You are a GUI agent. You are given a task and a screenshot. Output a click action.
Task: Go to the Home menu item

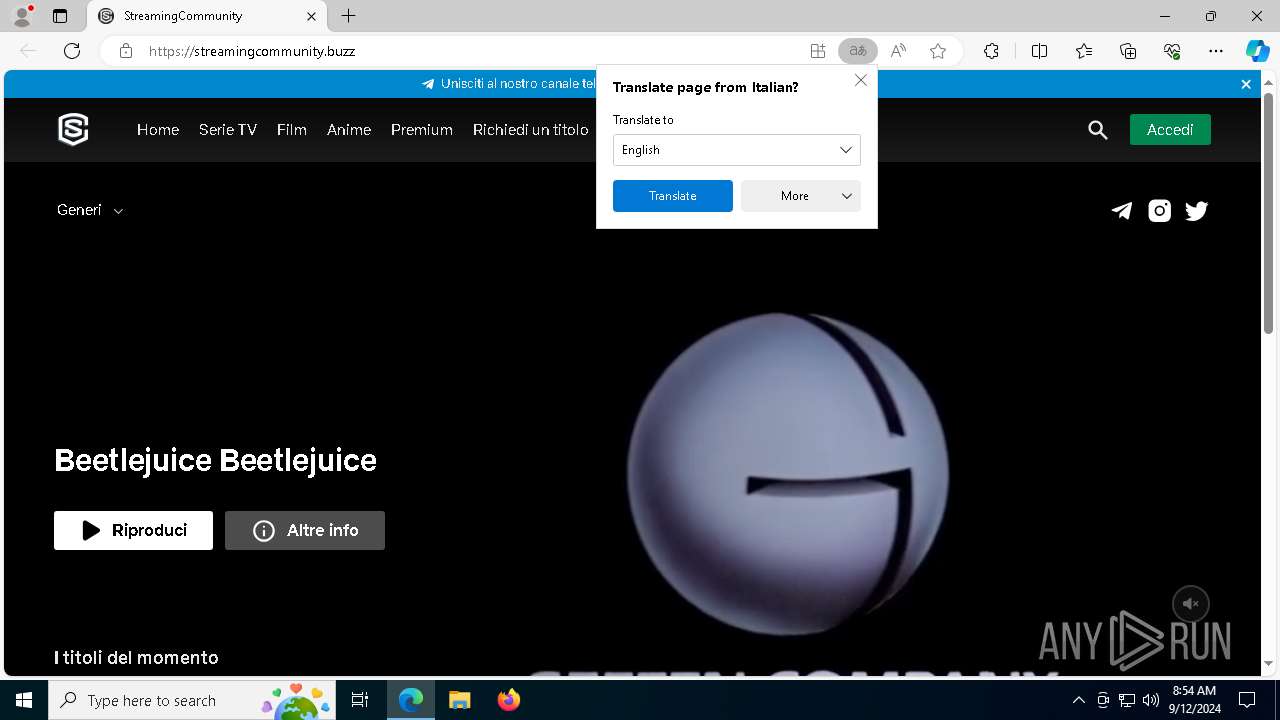click(x=158, y=130)
